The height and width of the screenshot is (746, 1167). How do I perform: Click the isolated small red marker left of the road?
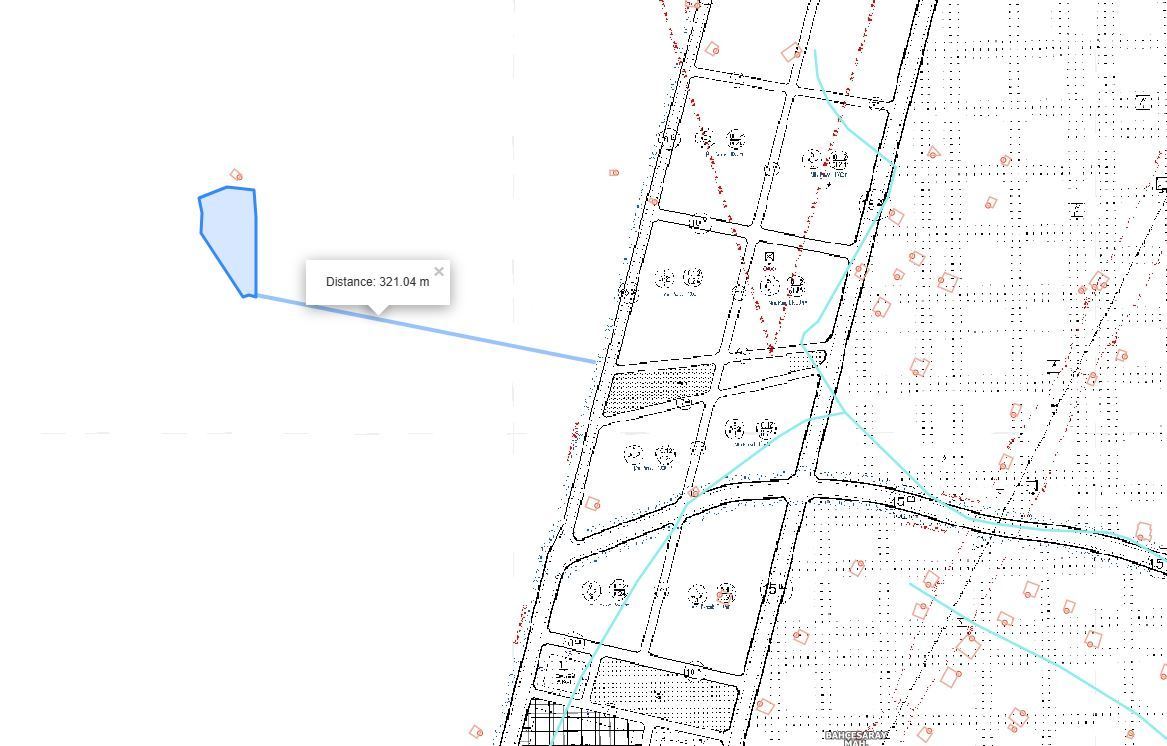pos(614,173)
